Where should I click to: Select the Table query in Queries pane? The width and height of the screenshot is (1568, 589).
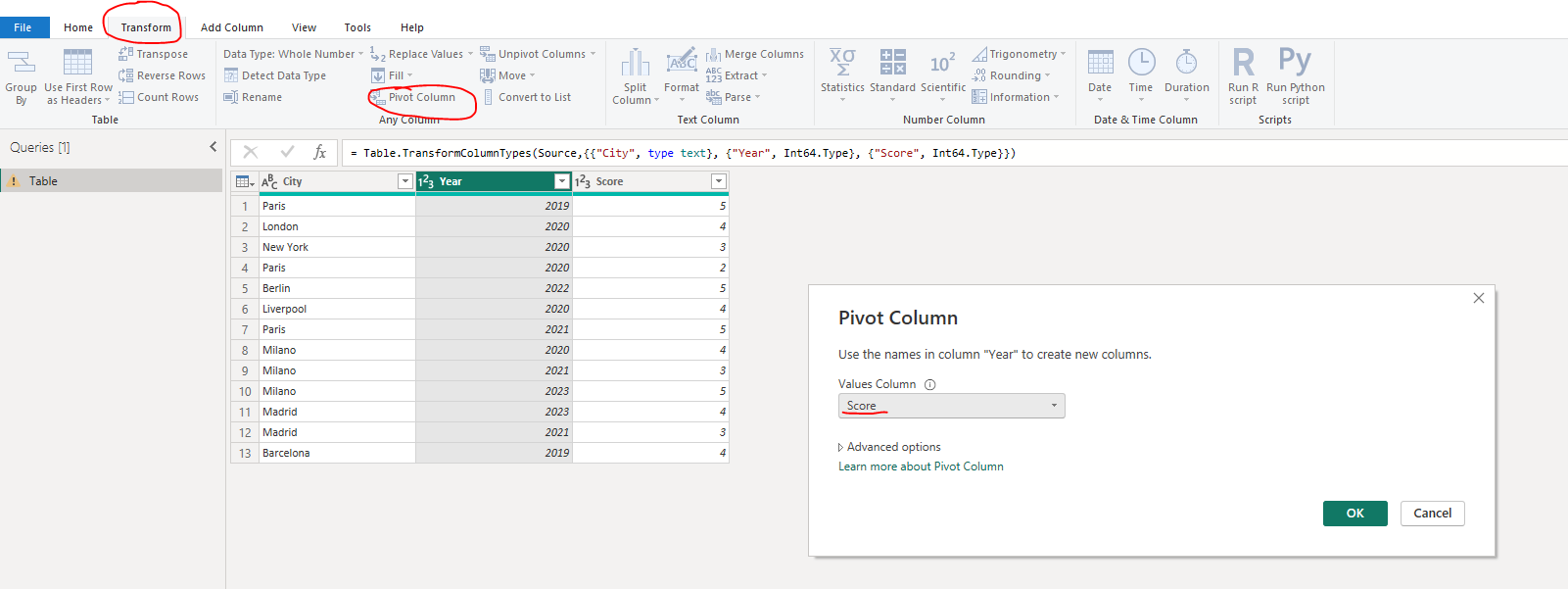click(112, 181)
